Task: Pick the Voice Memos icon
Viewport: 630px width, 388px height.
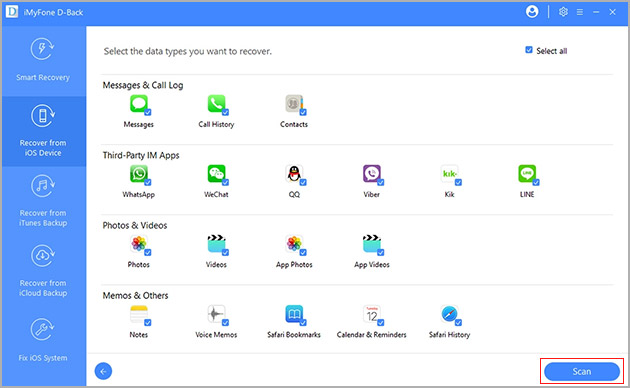Action: [x=216, y=314]
